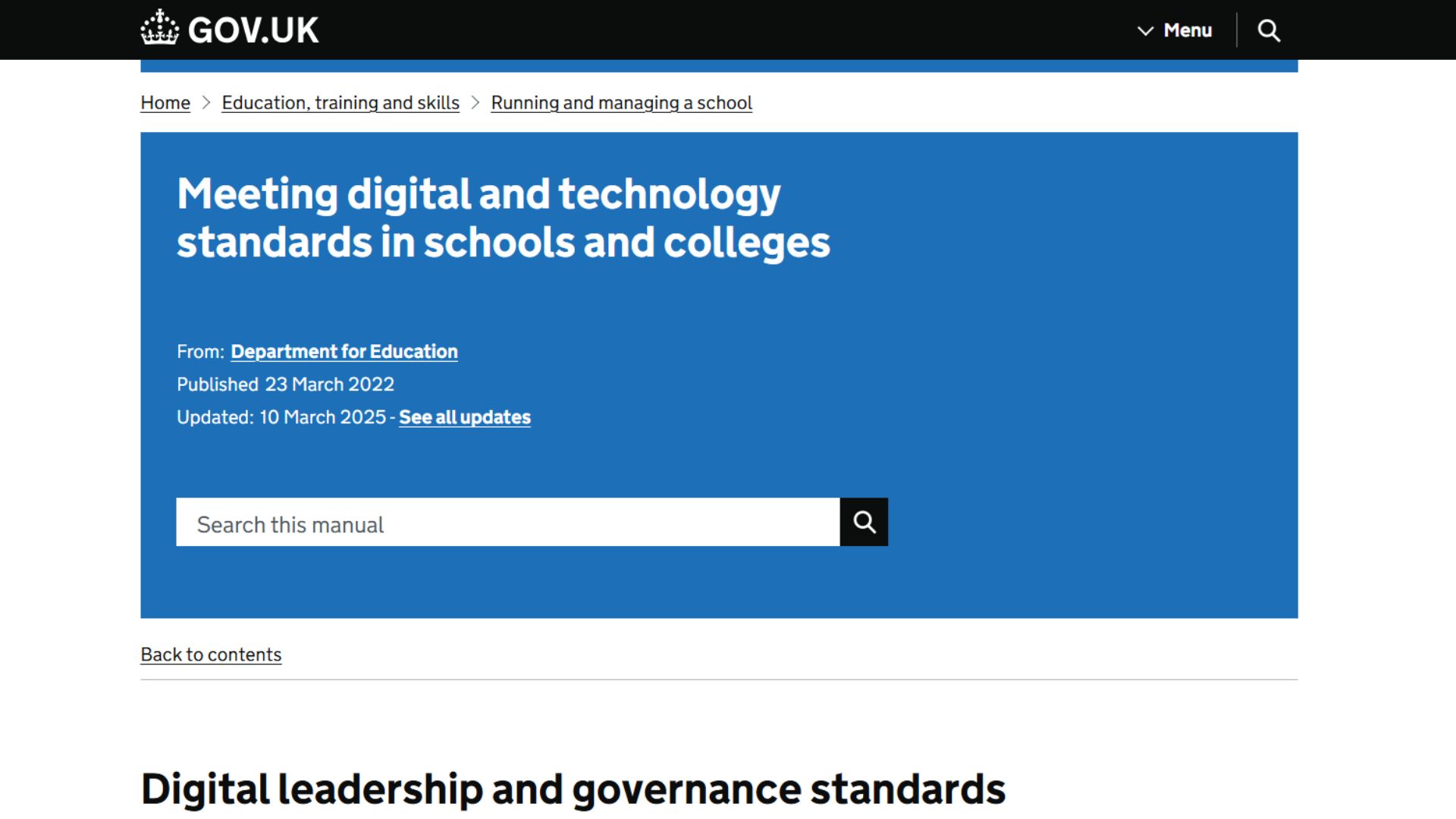Collapse the navigation Menu chevron
Screen dimensions: 1456x819
coord(1145,31)
